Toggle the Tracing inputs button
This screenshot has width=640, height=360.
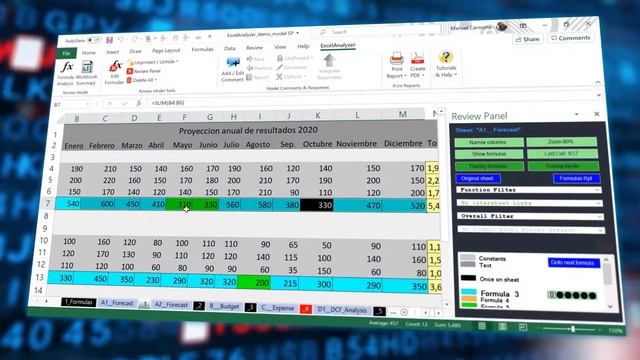[x=563, y=166]
